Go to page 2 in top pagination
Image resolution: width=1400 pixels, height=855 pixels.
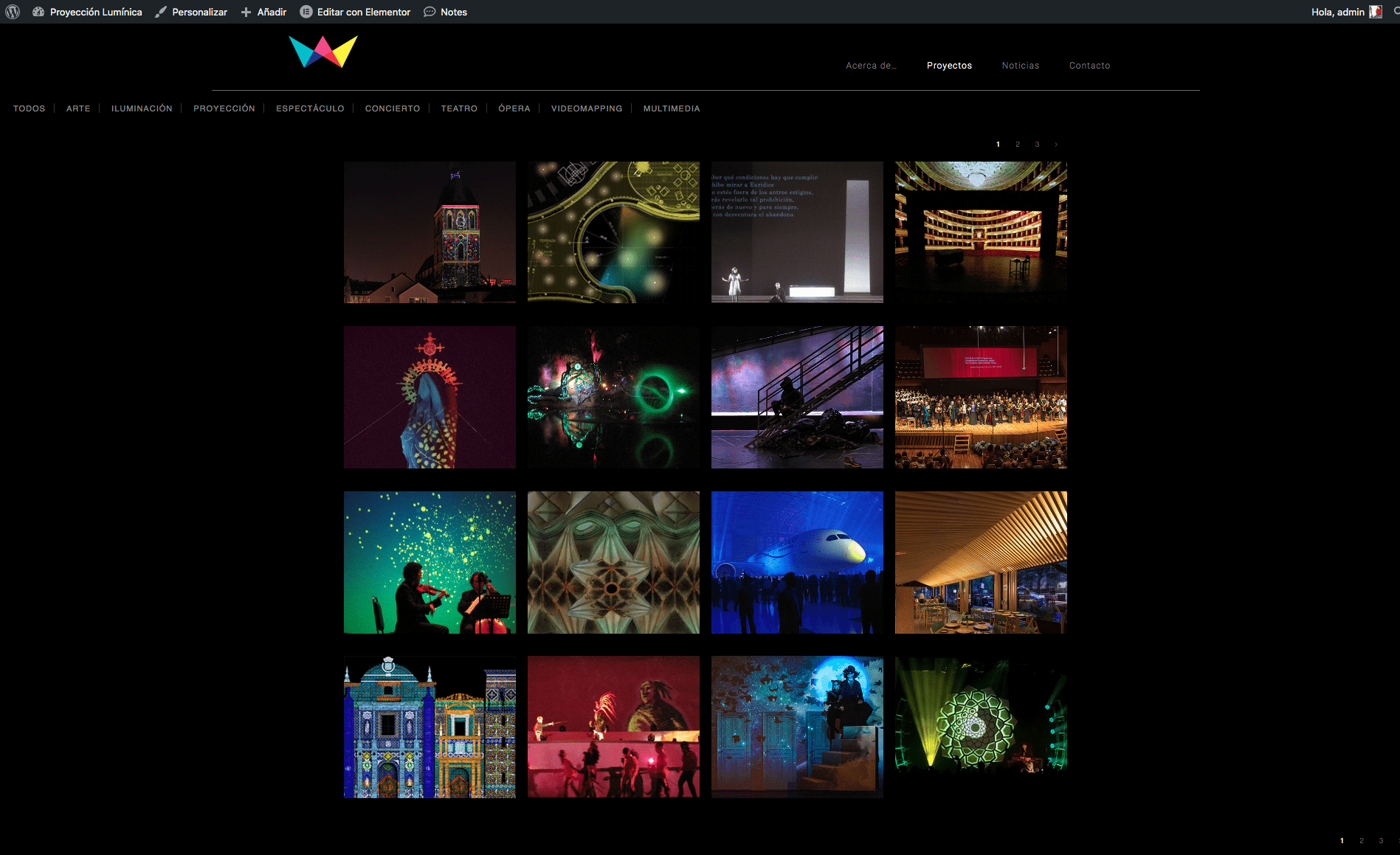1018,145
